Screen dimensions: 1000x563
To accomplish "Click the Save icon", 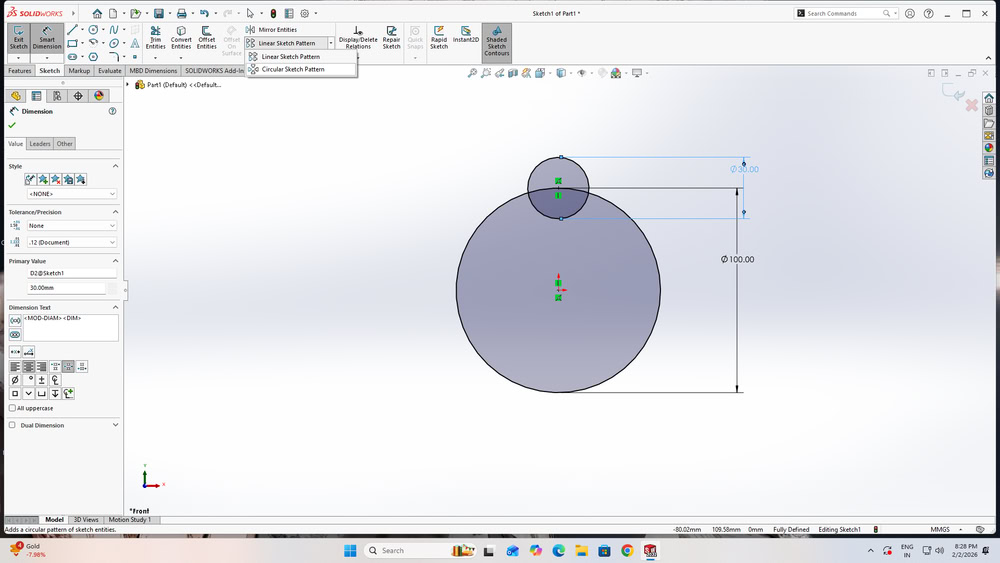I will point(159,13).
